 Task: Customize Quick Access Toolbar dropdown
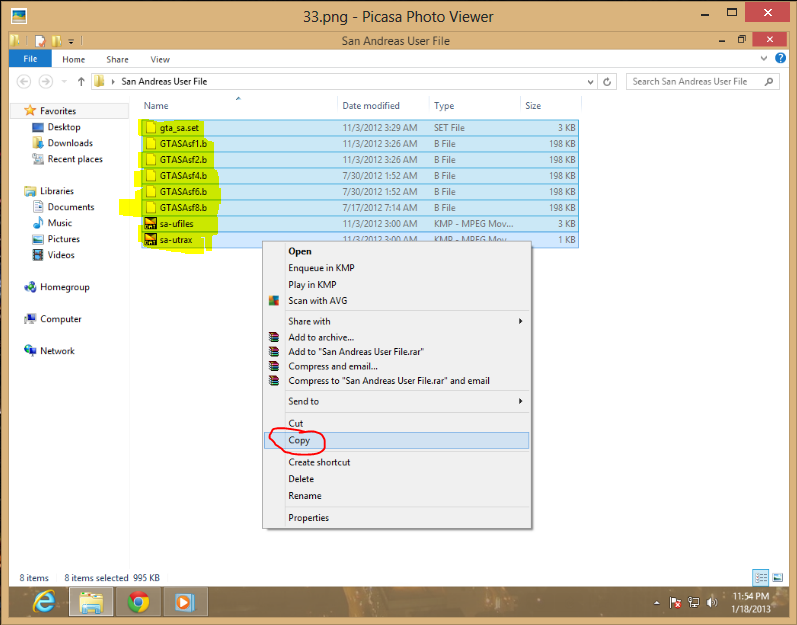click(71, 41)
